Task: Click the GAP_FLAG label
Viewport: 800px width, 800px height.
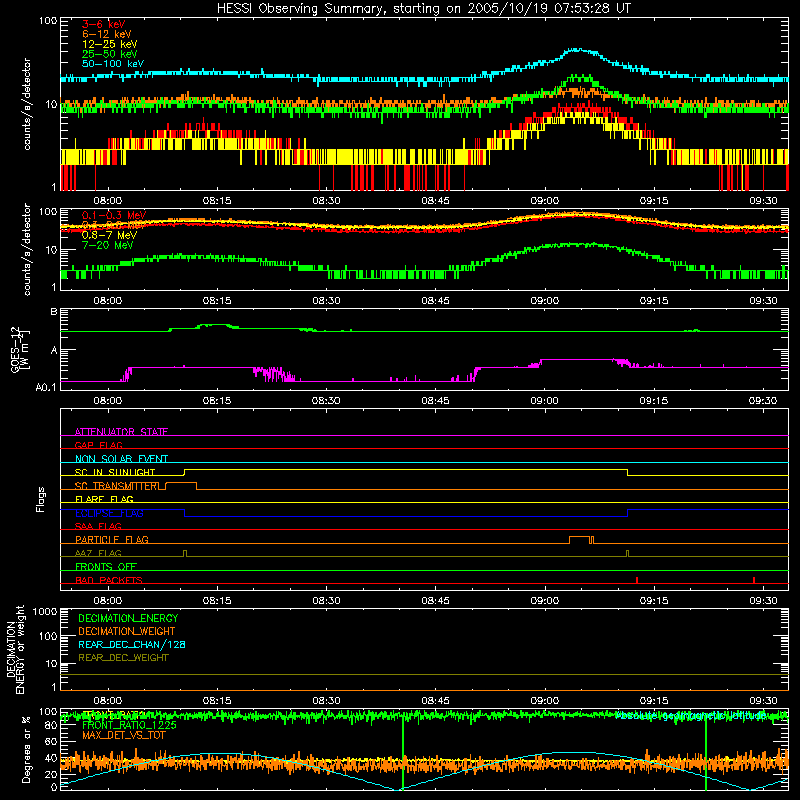Action: click(98, 445)
